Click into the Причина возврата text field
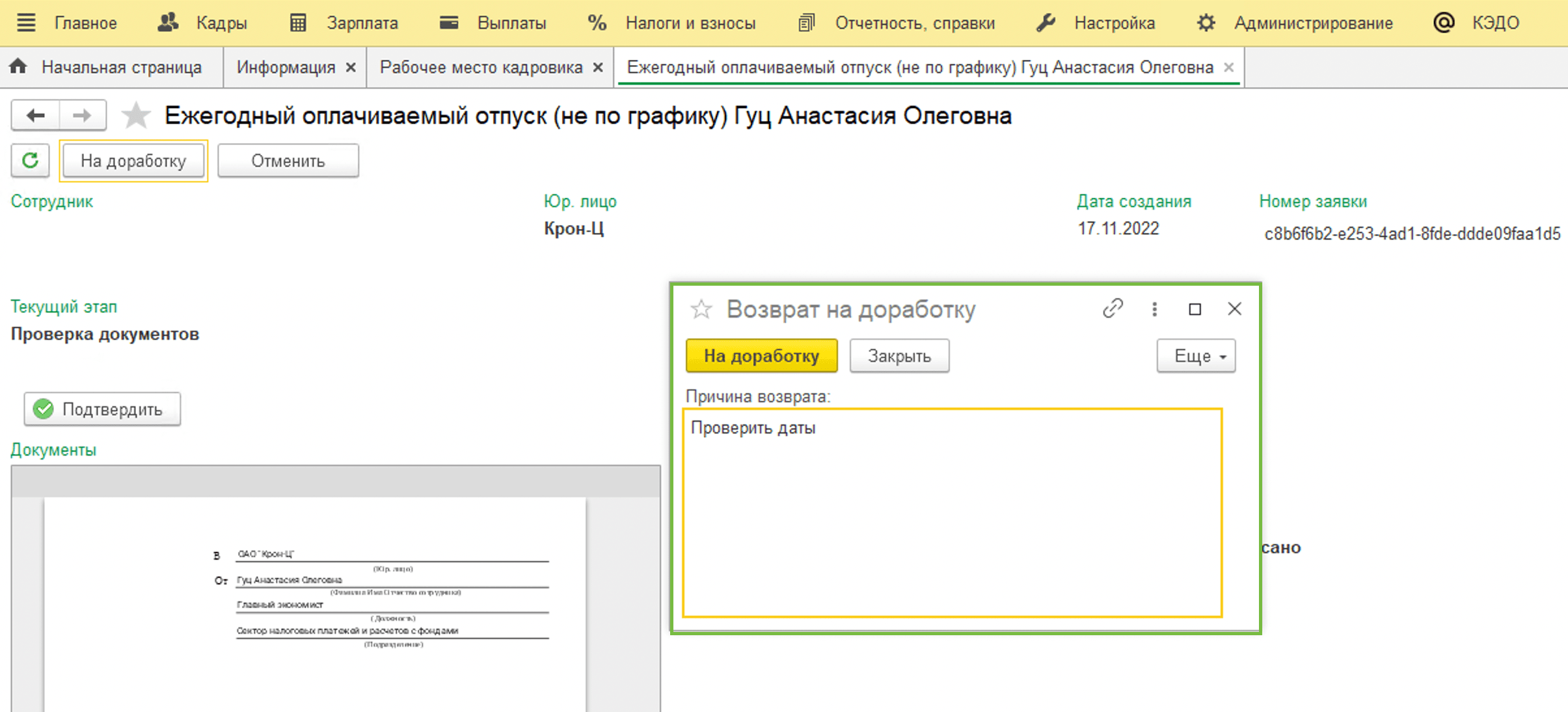 [953, 513]
